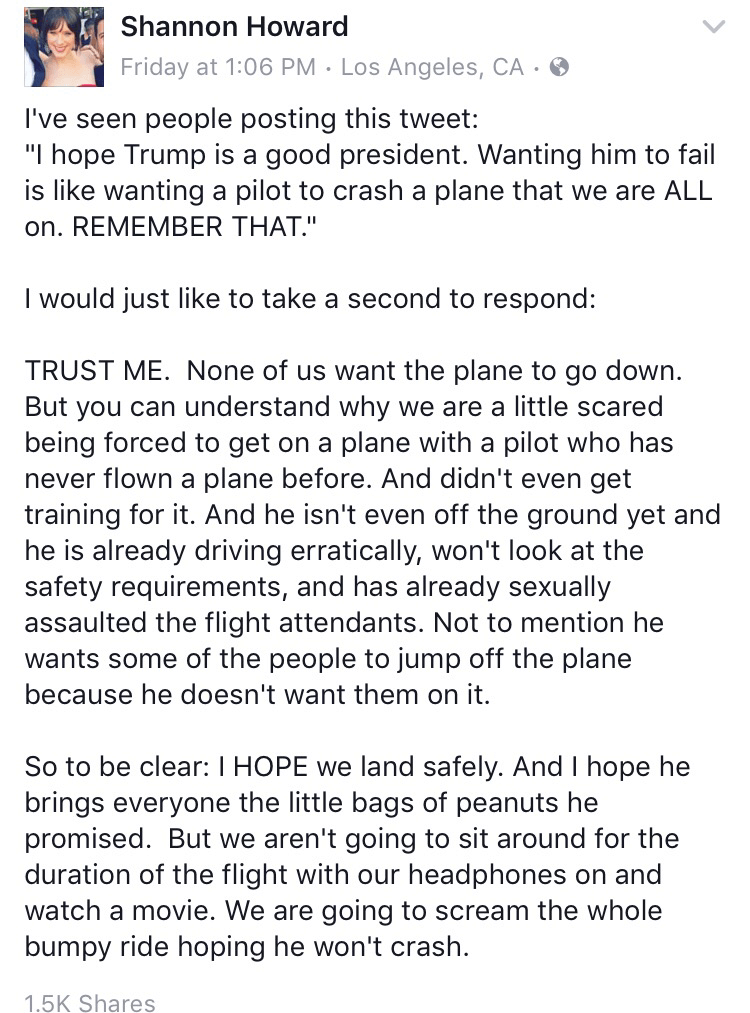
Task: Open the post options chevron menu
Action: pos(714,27)
